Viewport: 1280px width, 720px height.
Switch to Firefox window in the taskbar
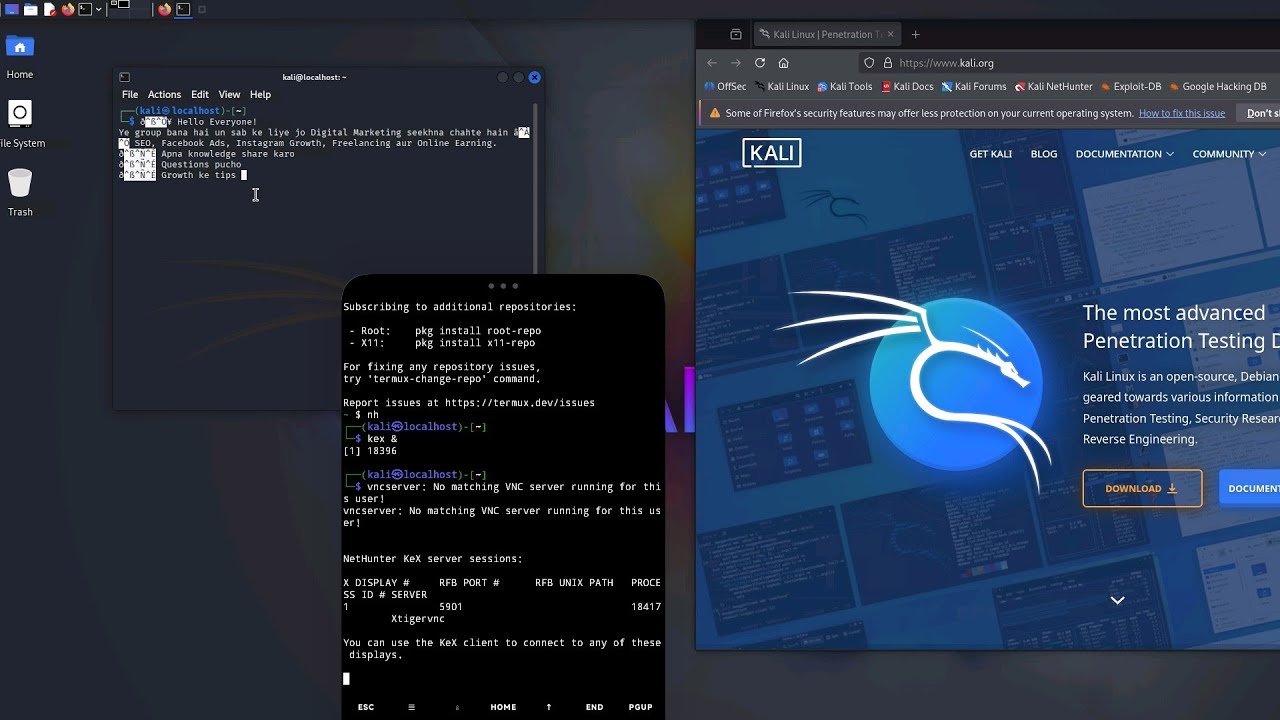(164, 9)
